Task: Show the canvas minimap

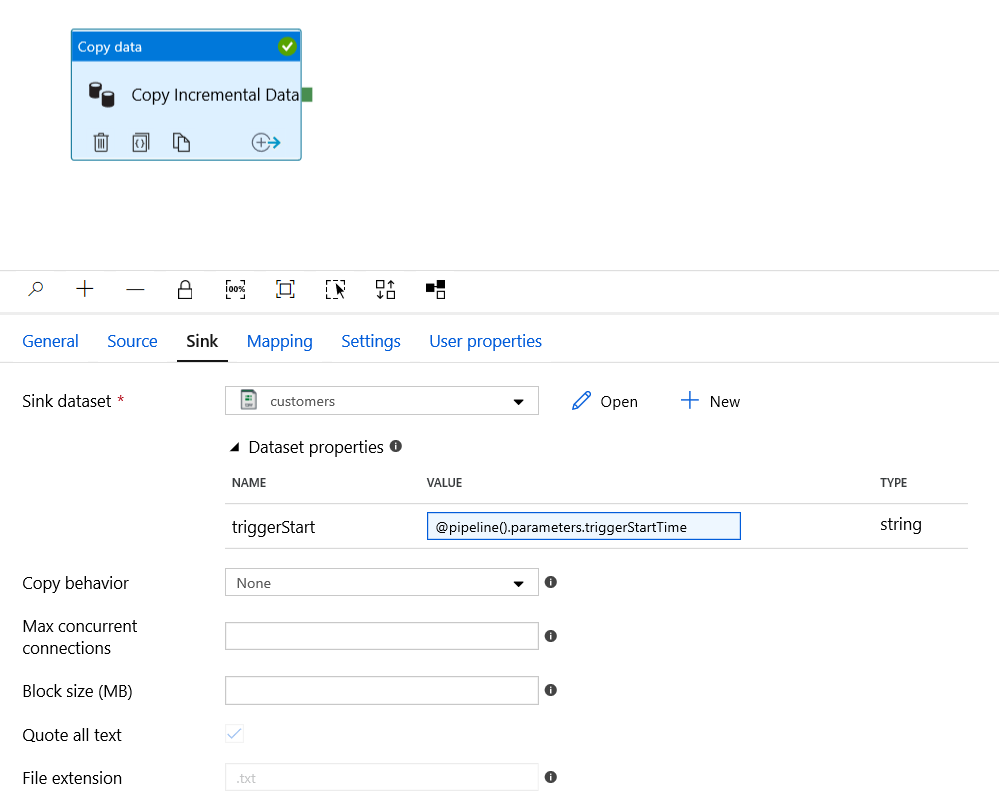Action: pyautogui.click(x=435, y=289)
